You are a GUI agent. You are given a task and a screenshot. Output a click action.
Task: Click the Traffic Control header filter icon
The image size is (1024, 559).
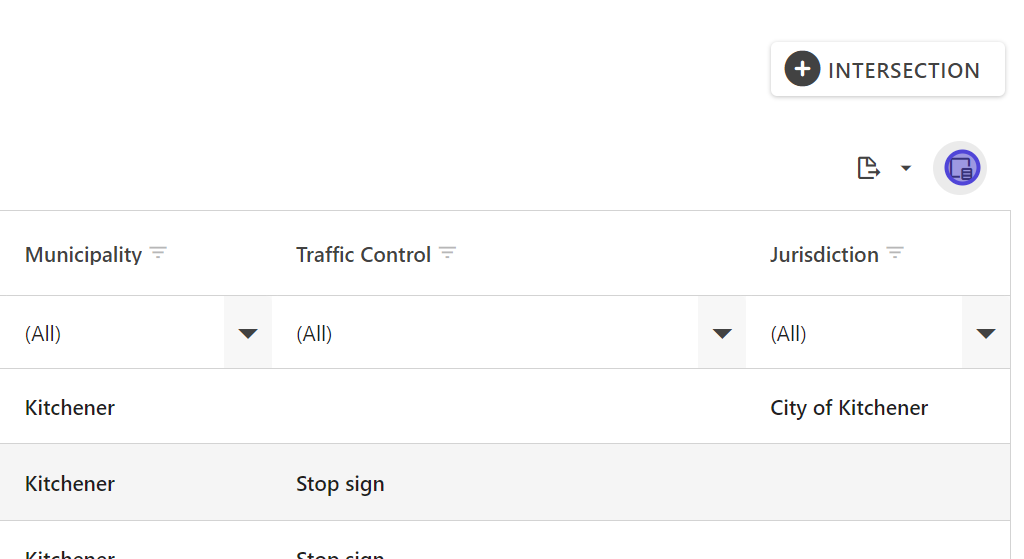point(447,254)
